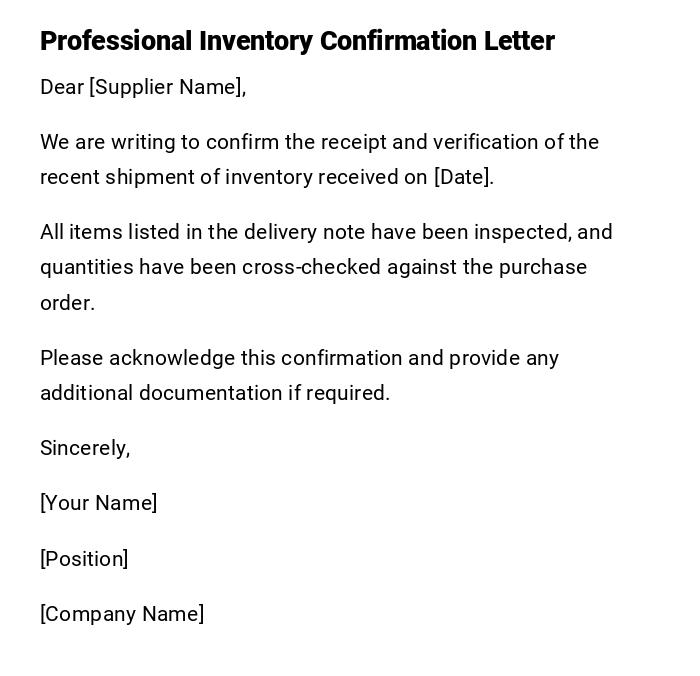Click the 'Professional Inventory Confirmation Letter' title
Viewport: 700px width, 676px height.
click(x=297, y=41)
